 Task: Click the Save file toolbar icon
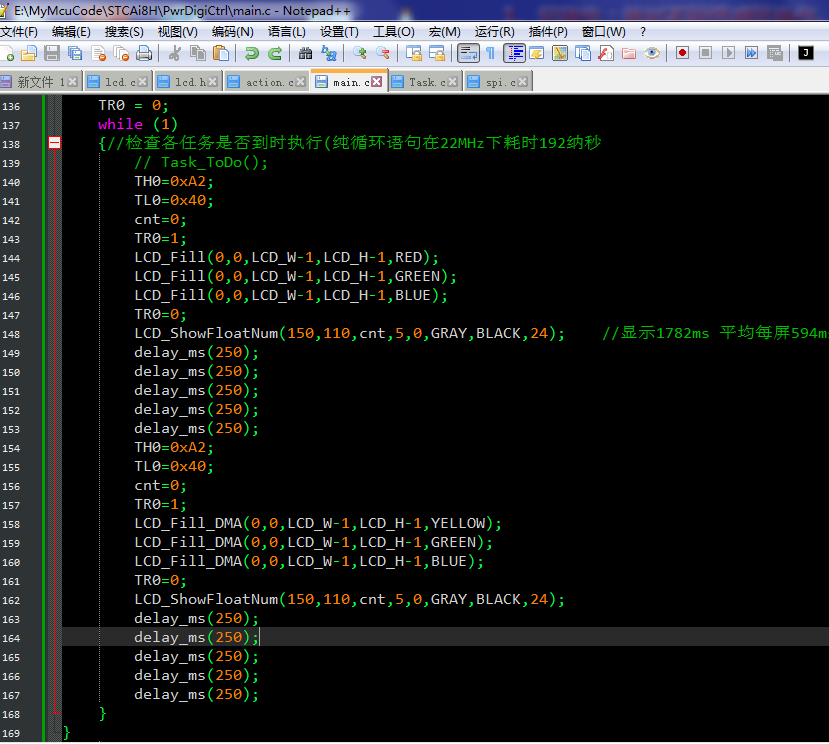(52, 53)
